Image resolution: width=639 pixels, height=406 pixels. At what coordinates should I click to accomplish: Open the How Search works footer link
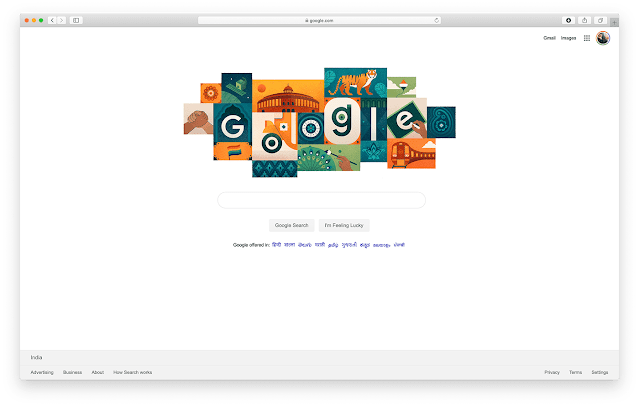pyautogui.click(x=132, y=372)
